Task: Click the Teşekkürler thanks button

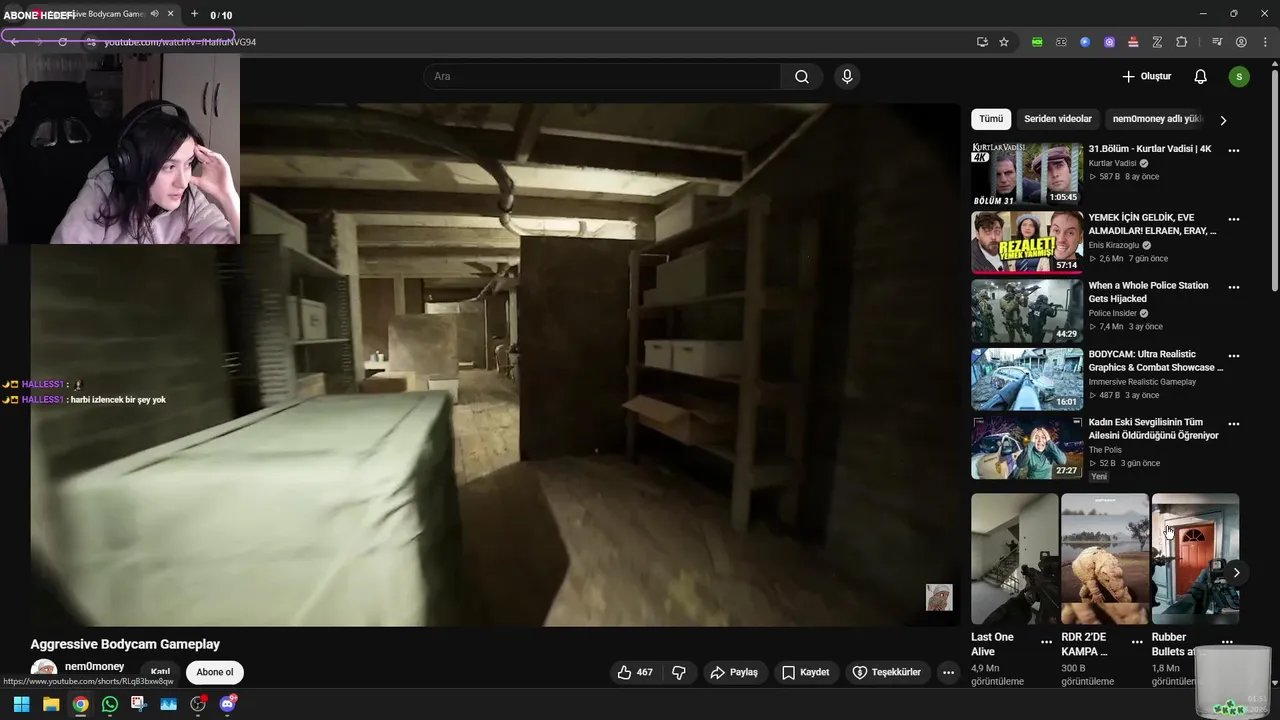Action: [887, 672]
